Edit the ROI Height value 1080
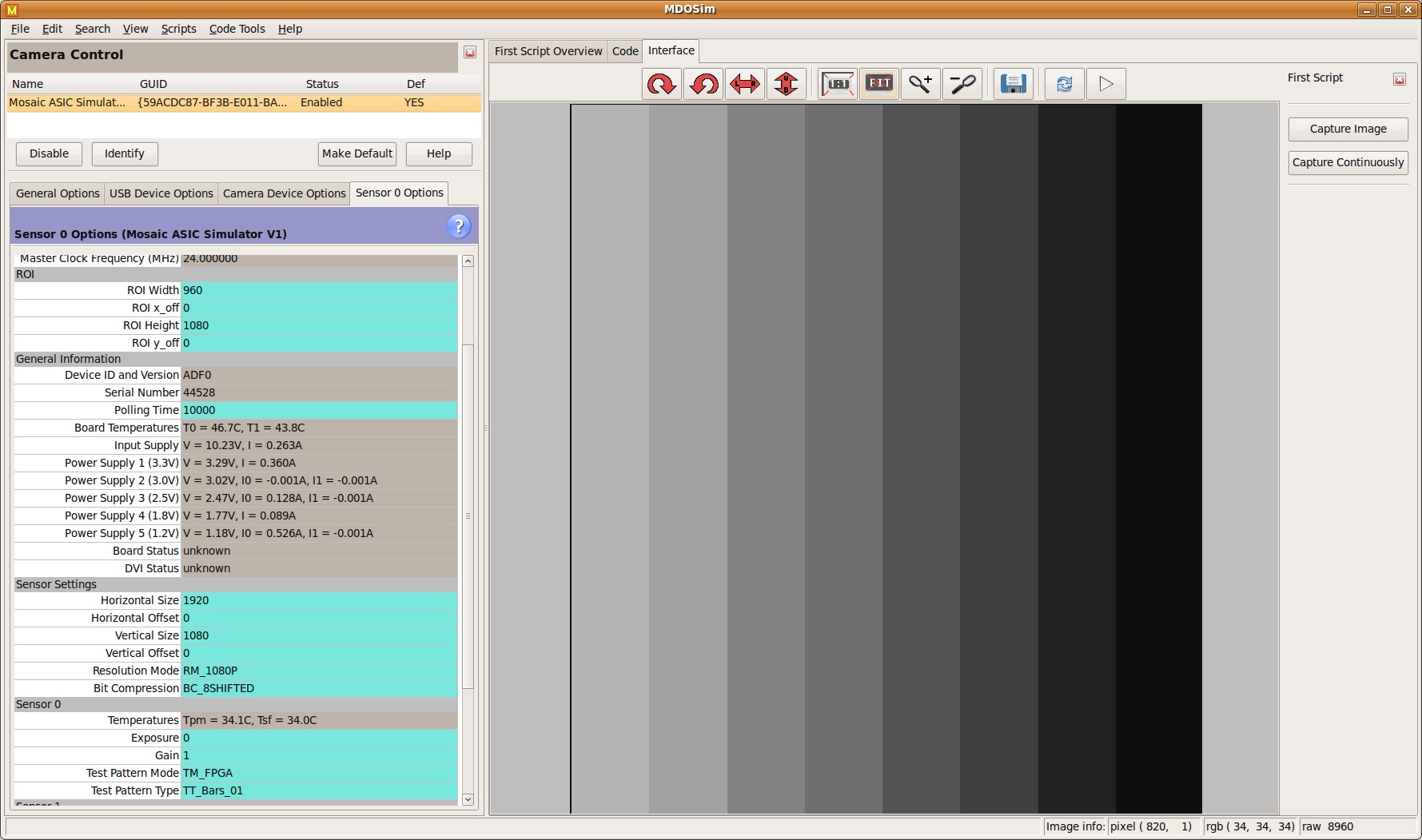 tap(319, 325)
